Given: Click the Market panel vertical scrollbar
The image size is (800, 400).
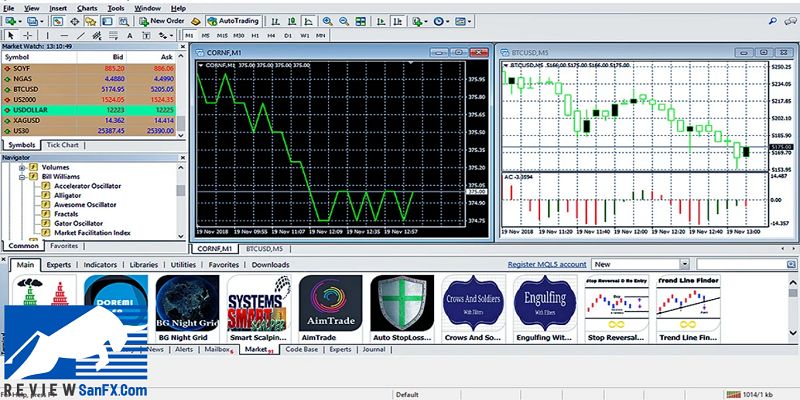Looking at the screenshot, I should [x=793, y=308].
